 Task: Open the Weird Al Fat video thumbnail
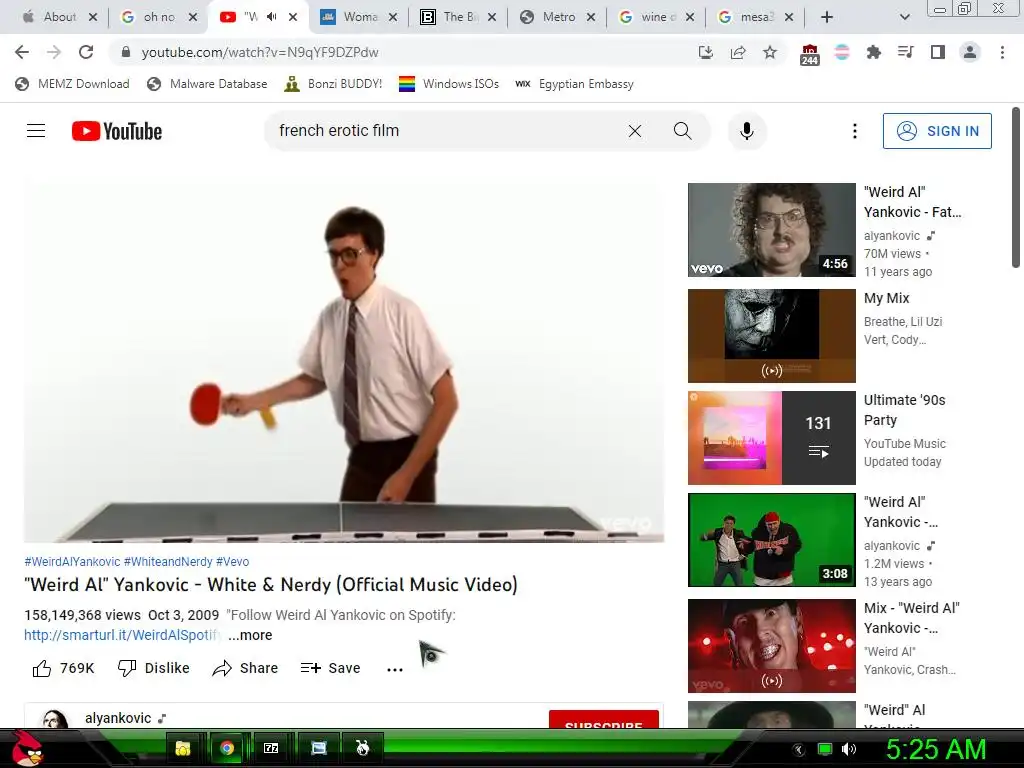[x=771, y=230]
